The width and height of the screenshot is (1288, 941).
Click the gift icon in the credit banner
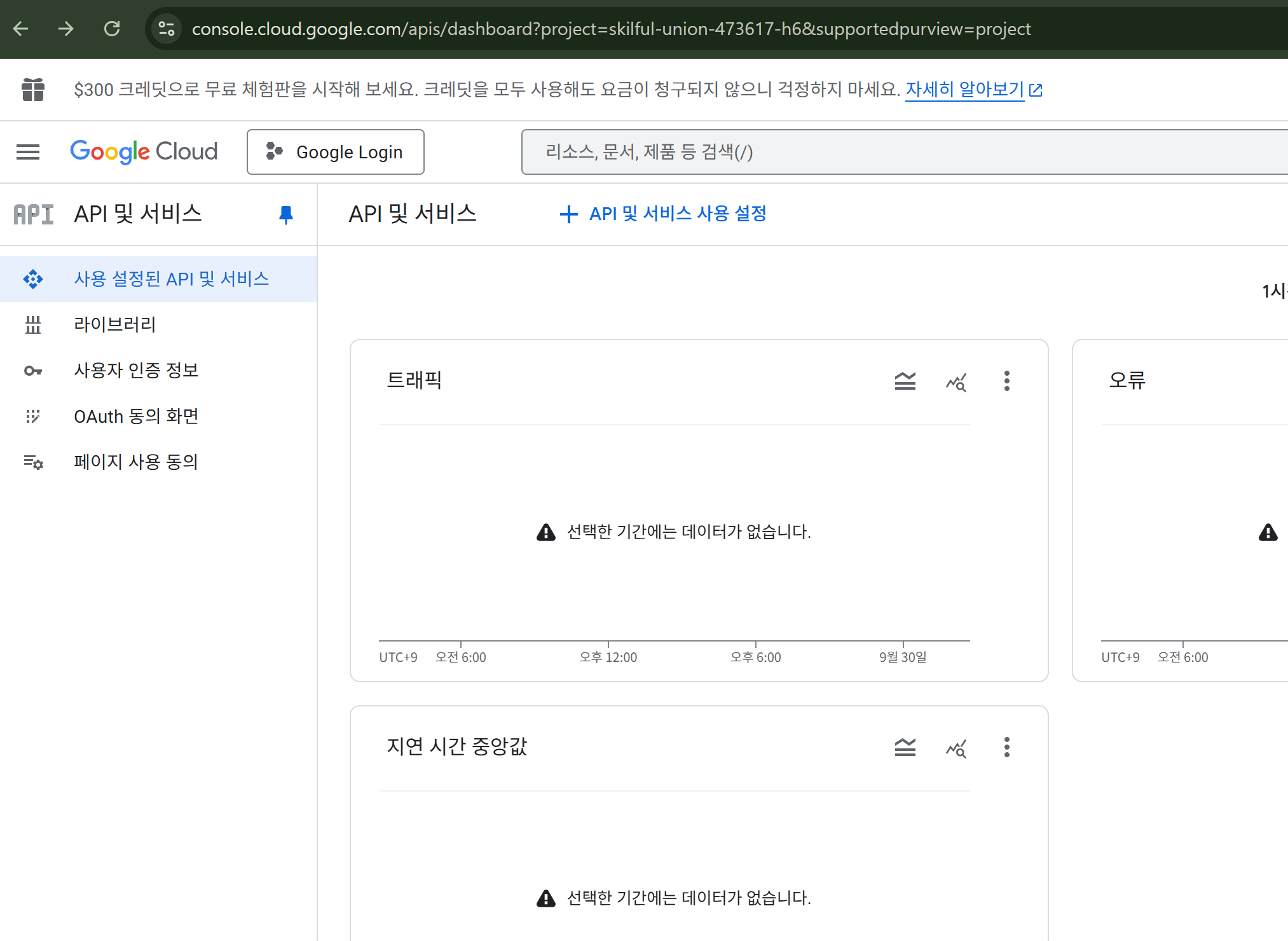pyautogui.click(x=32, y=89)
